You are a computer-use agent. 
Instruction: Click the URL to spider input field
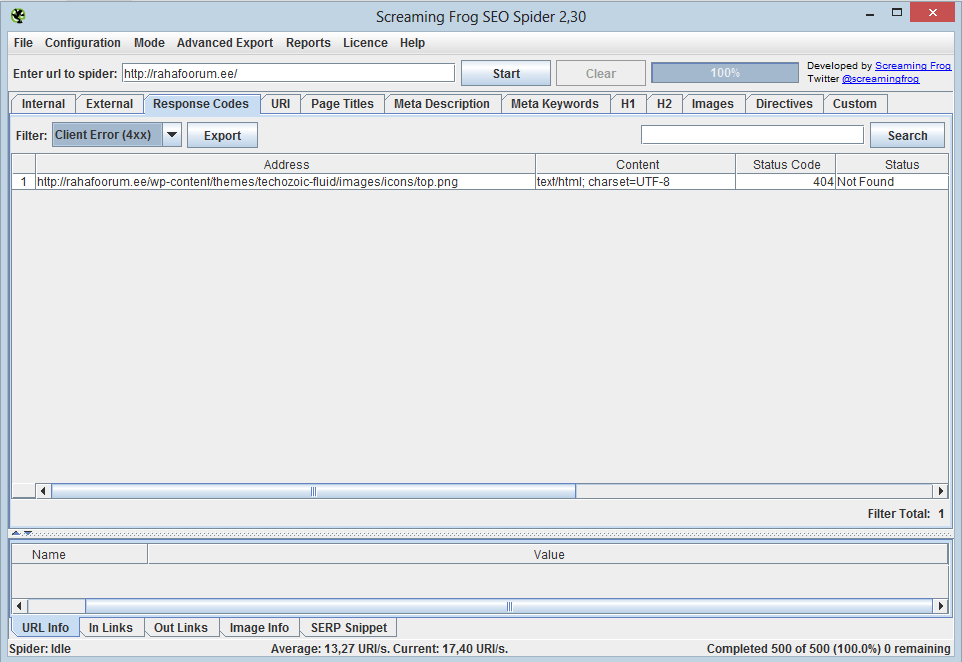288,73
